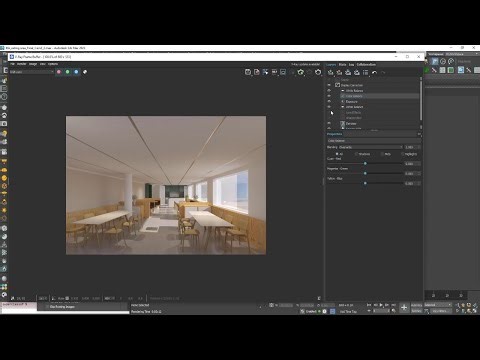Viewport: 480px width, 360px height.
Task: Click the Blending value spinner arrows
Action: [x=419, y=147]
